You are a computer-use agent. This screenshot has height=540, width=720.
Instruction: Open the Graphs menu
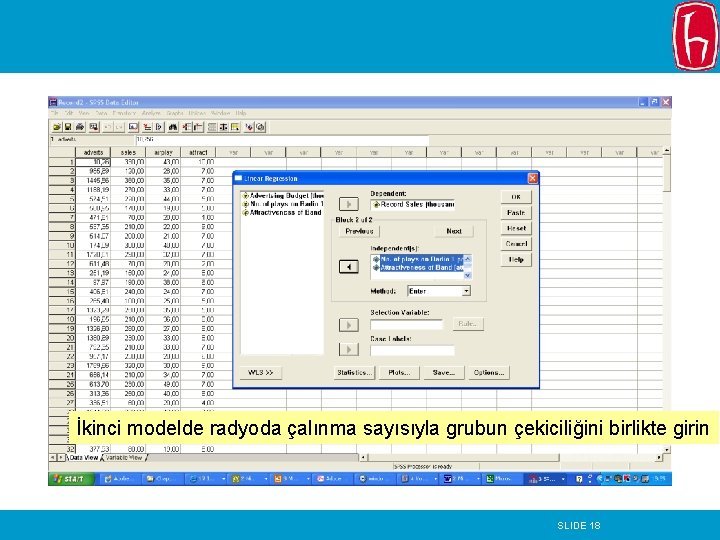coord(174,113)
